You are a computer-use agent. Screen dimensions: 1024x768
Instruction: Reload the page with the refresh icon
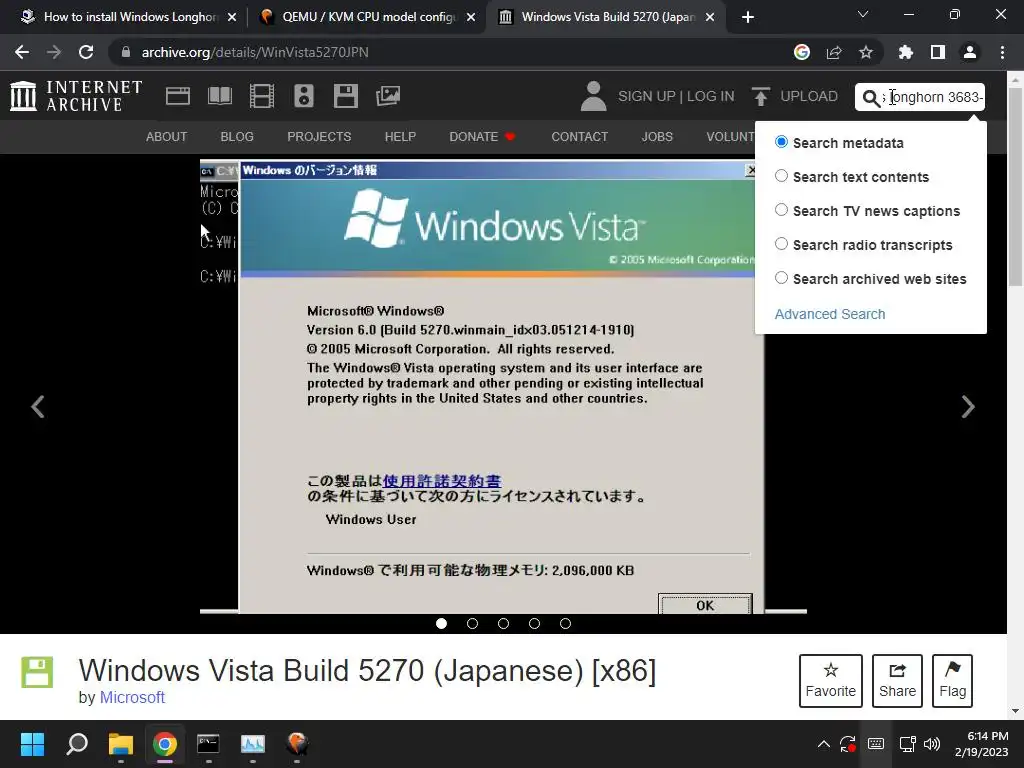pos(86,52)
